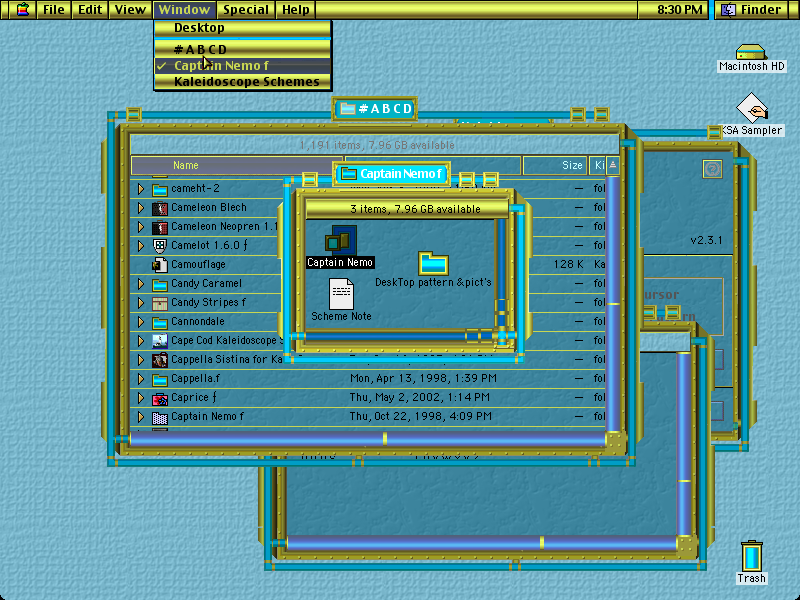Click the # A B C D horizontal scrollbar
Image resolution: width=800 pixels, height=600 pixels.
[x=367, y=439]
